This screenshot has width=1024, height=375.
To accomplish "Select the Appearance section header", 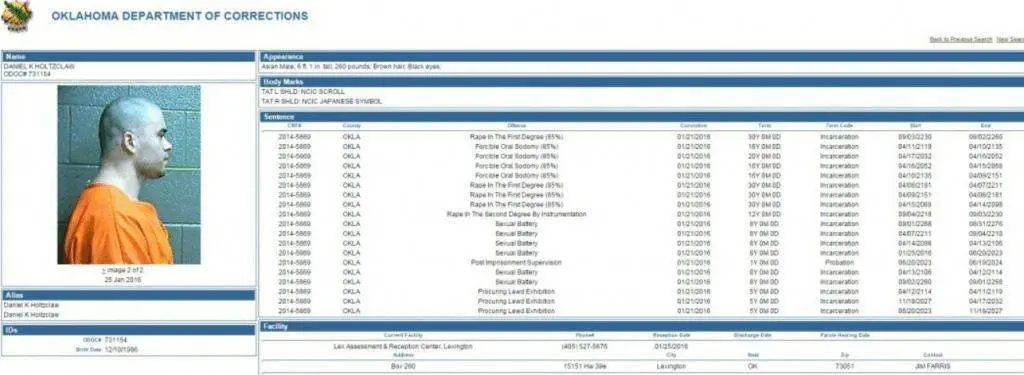I will [642, 57].
